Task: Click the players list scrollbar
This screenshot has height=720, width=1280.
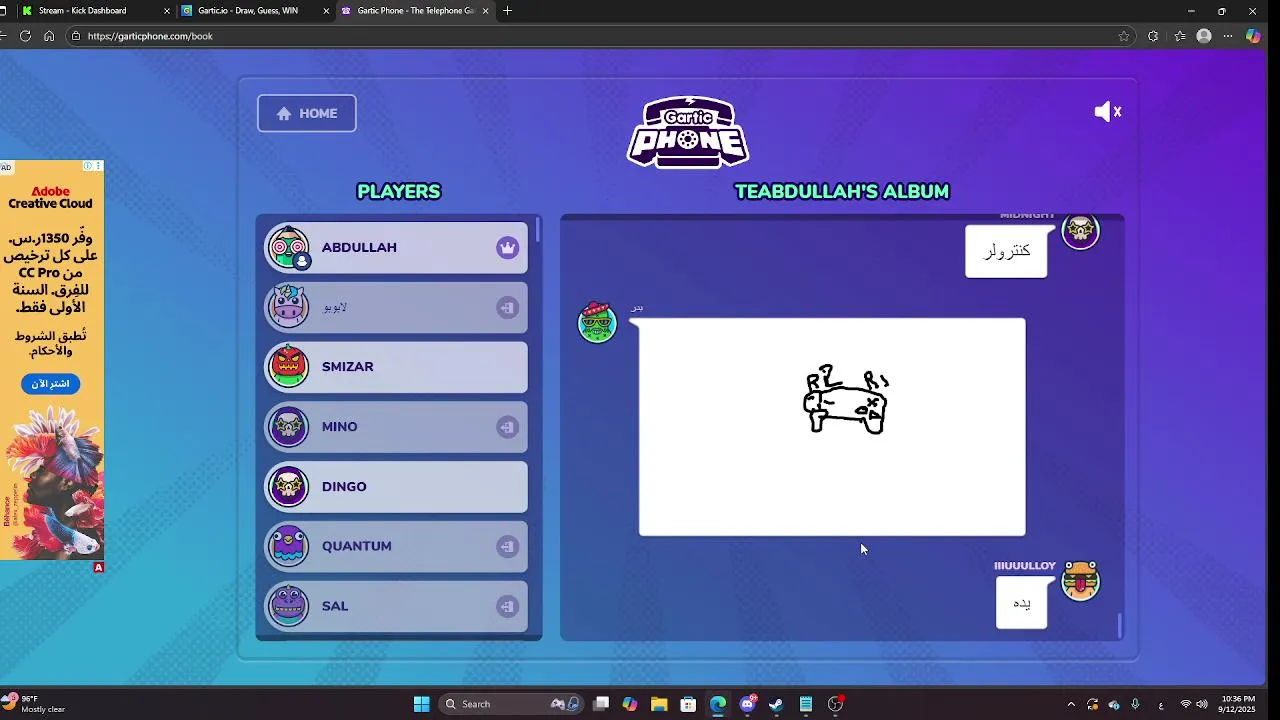Action: (537, 230)
